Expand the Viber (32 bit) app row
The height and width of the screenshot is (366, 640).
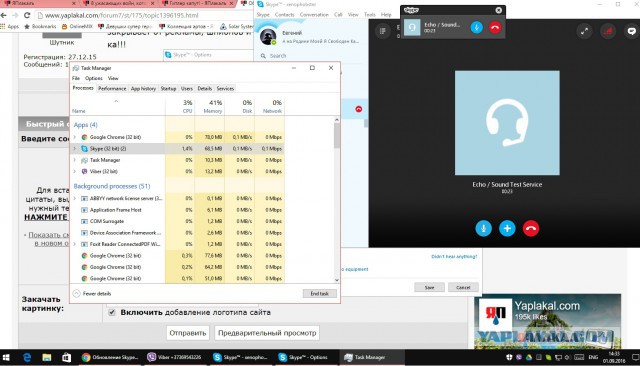pyautogui.click(x=75, y=171)
